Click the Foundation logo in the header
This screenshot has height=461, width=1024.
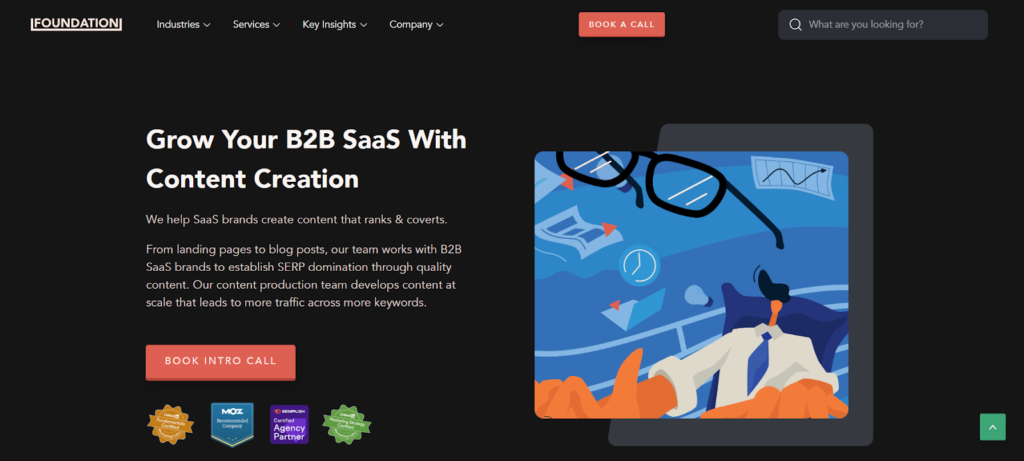coord(76,24)
